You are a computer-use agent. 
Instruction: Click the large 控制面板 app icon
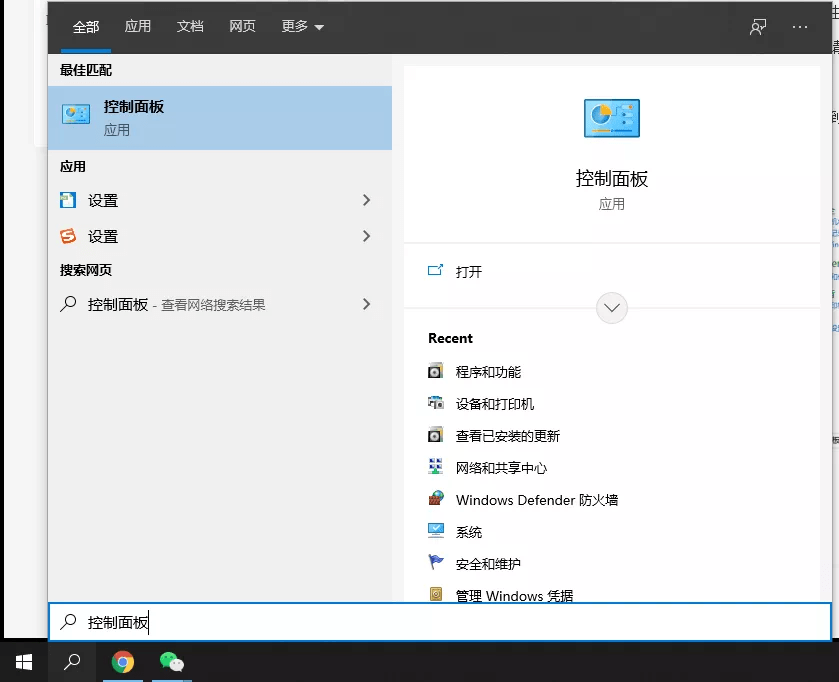tap(611, 117)
